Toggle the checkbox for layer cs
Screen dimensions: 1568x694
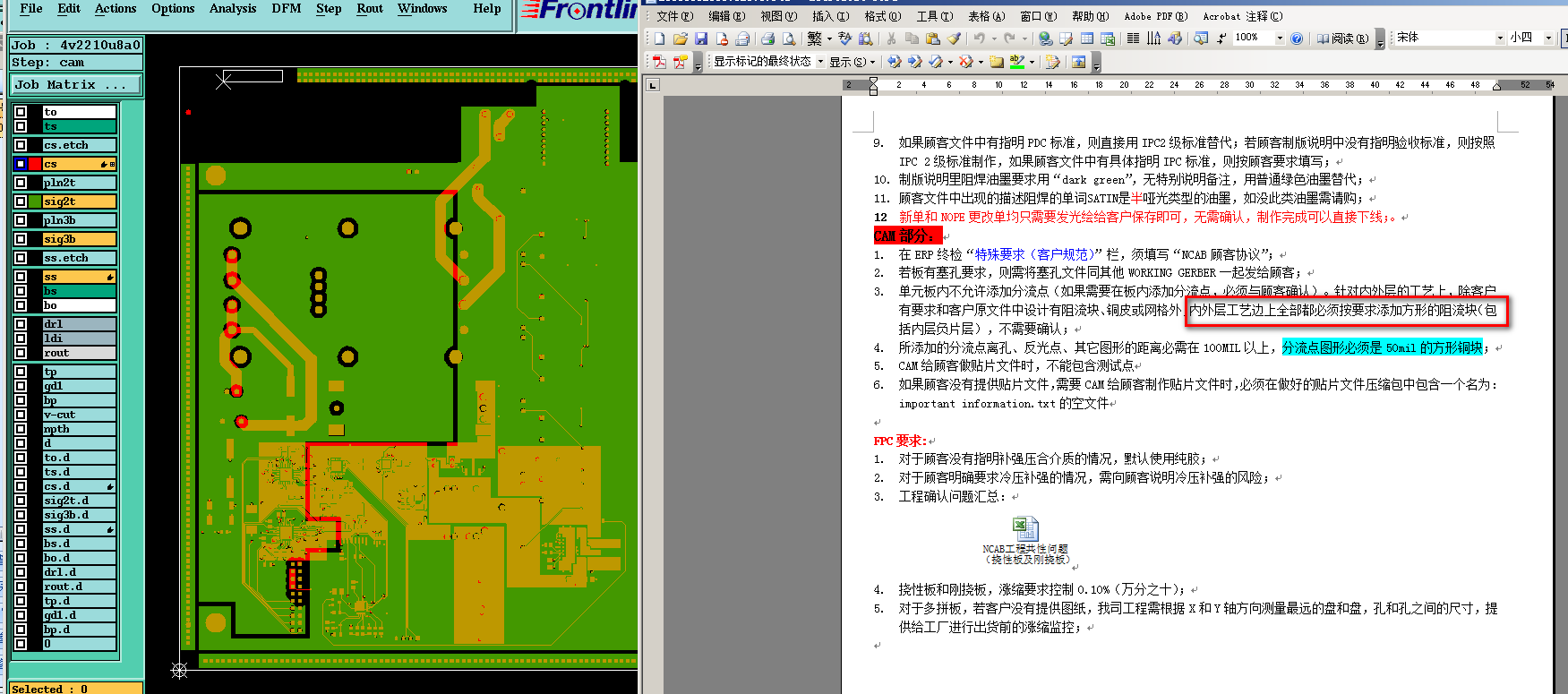click(21, 164)
